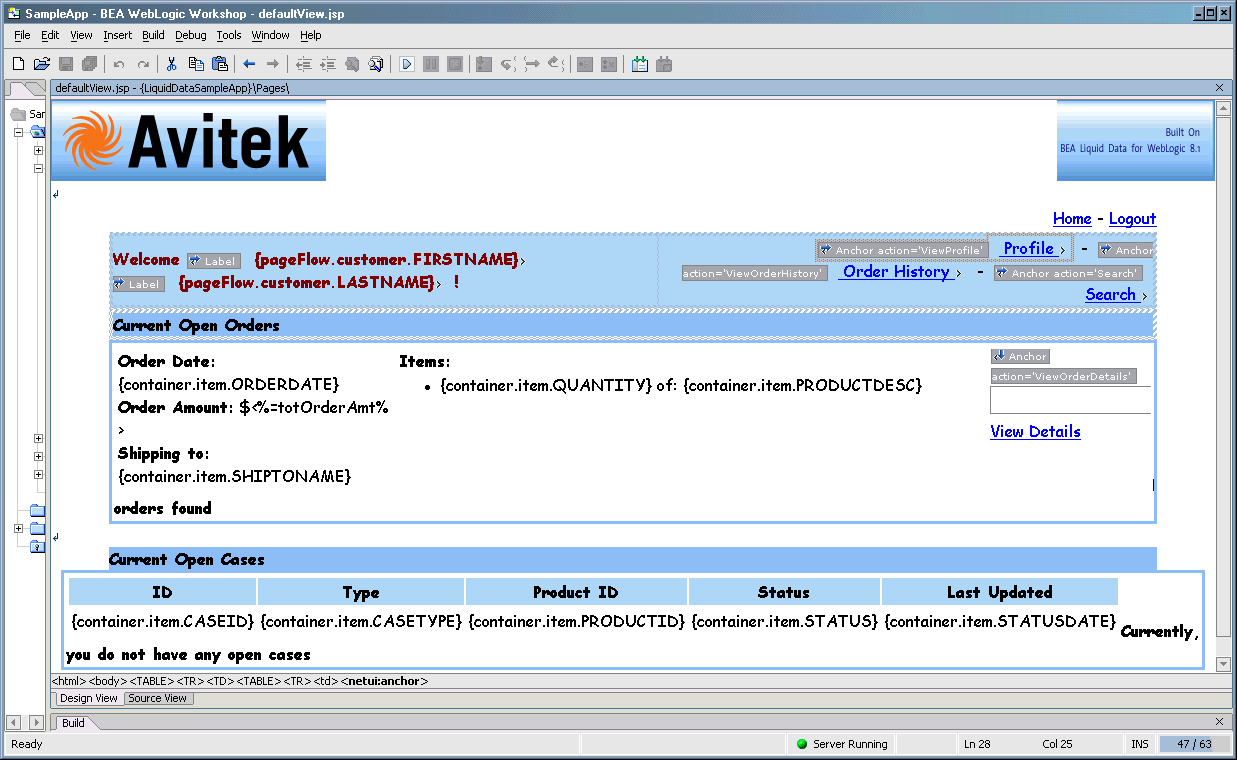1237x760 pixels.
Task: Click the Copy toolbar icon
Action: (x=196, y=64)
